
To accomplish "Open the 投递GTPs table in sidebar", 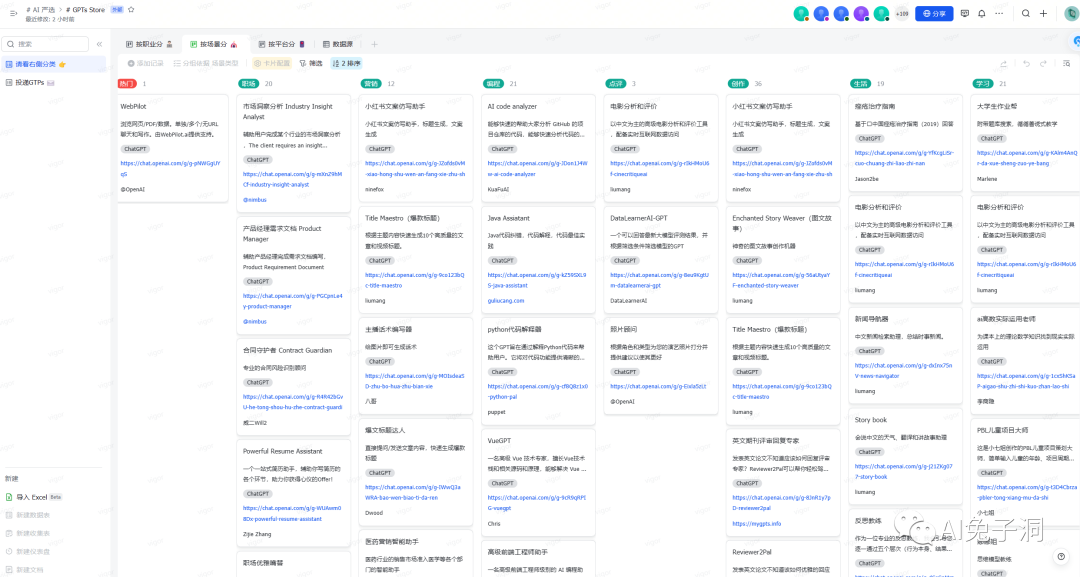I will (53, 83).
